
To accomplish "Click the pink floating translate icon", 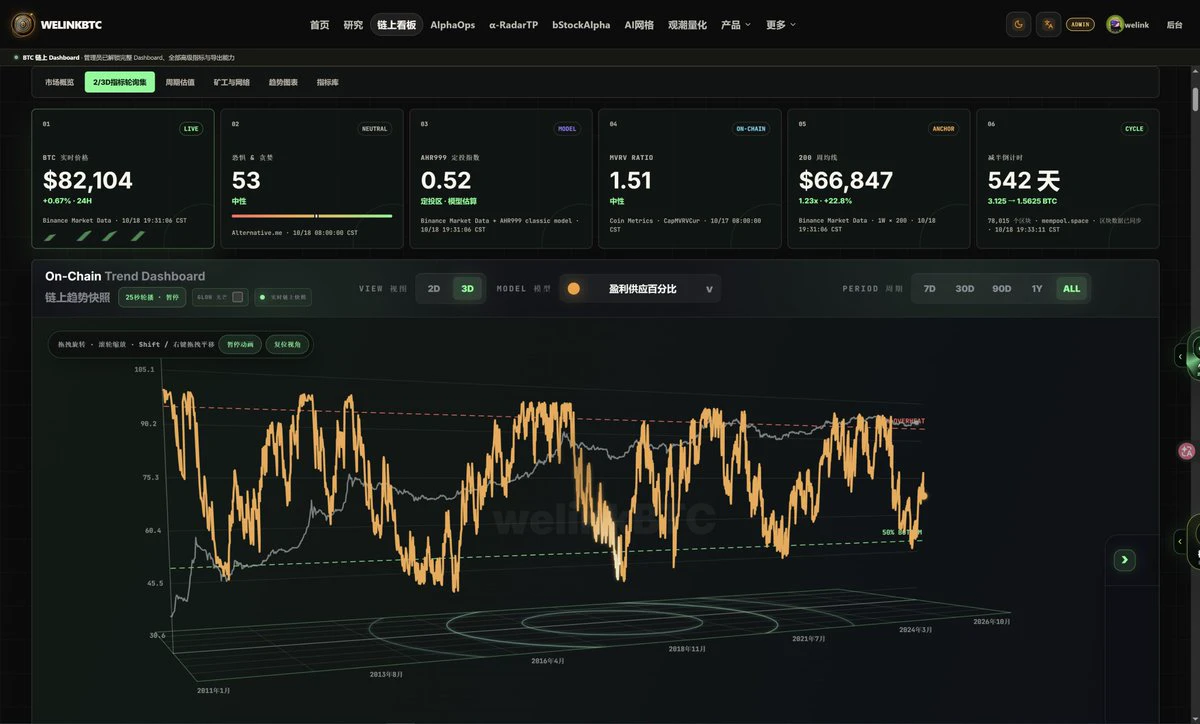I will coord(1187,451).
